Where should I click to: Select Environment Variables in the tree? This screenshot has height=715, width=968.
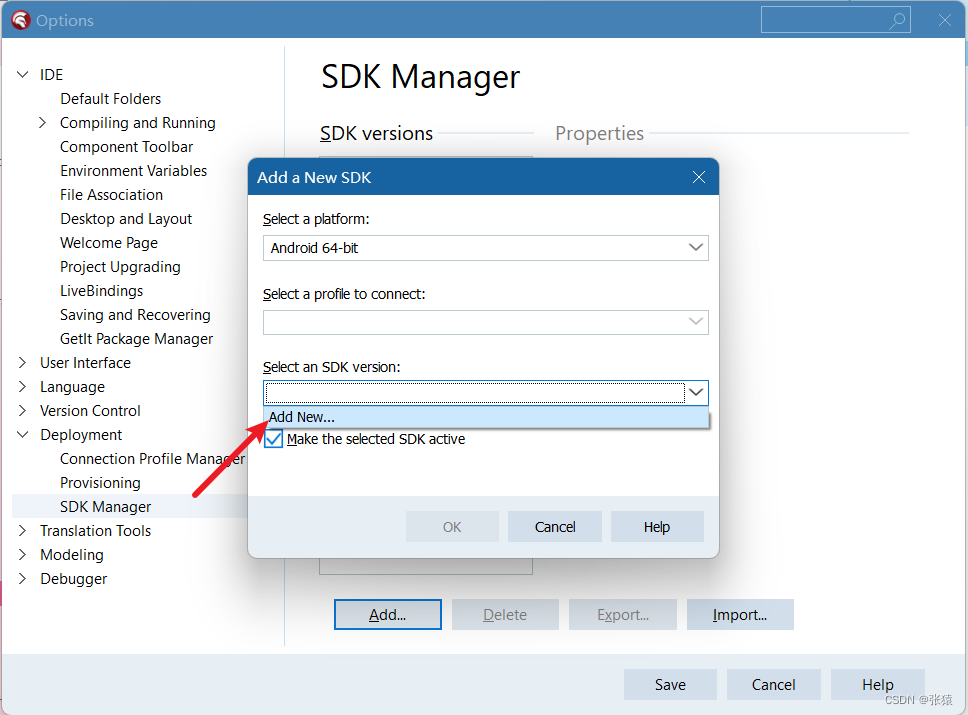[133, 171]
